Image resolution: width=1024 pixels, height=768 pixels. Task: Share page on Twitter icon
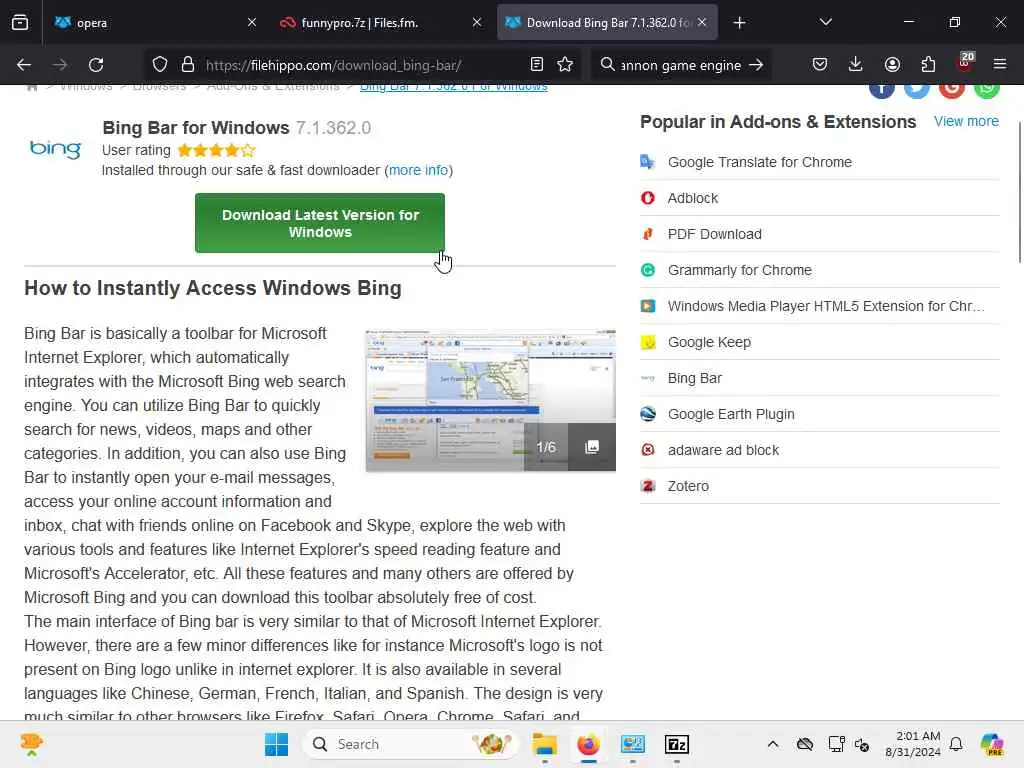917,88
